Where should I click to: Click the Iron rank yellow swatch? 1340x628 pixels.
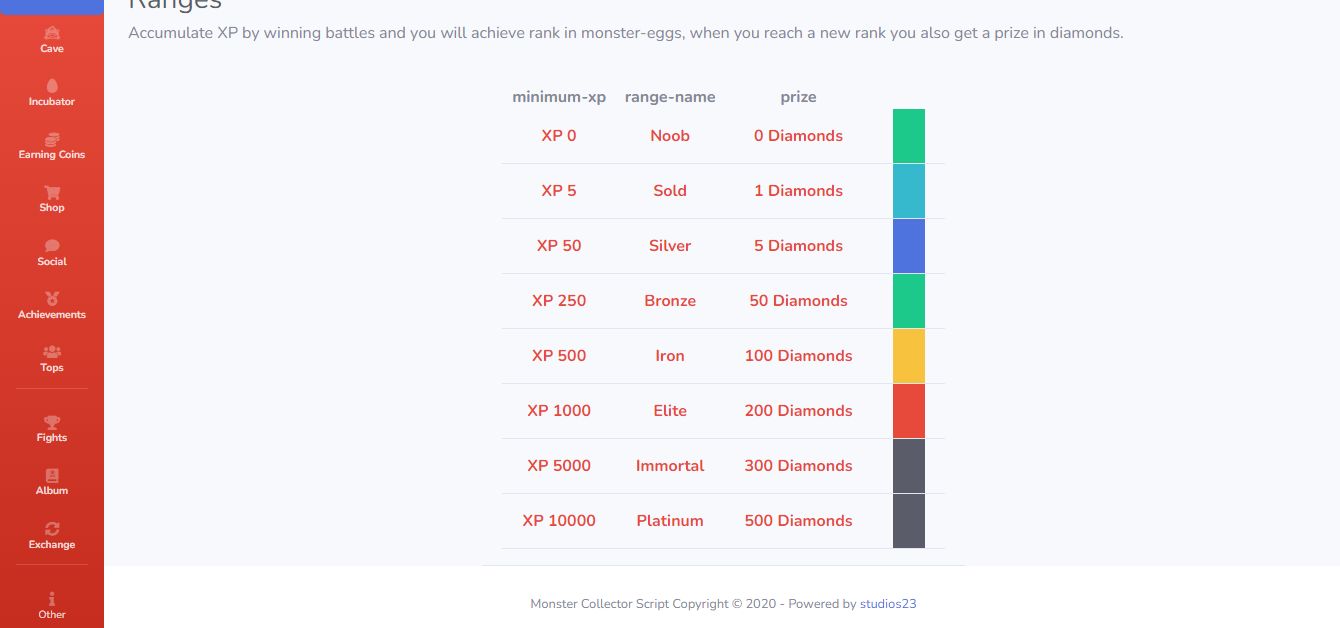click(x=909, y=356)
